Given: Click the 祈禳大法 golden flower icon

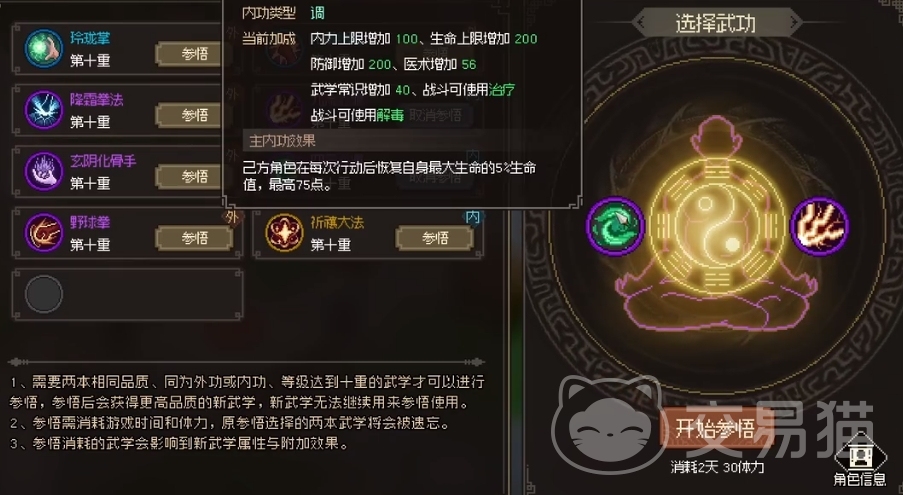Looking at the screenshot, I should coord(284,233).
